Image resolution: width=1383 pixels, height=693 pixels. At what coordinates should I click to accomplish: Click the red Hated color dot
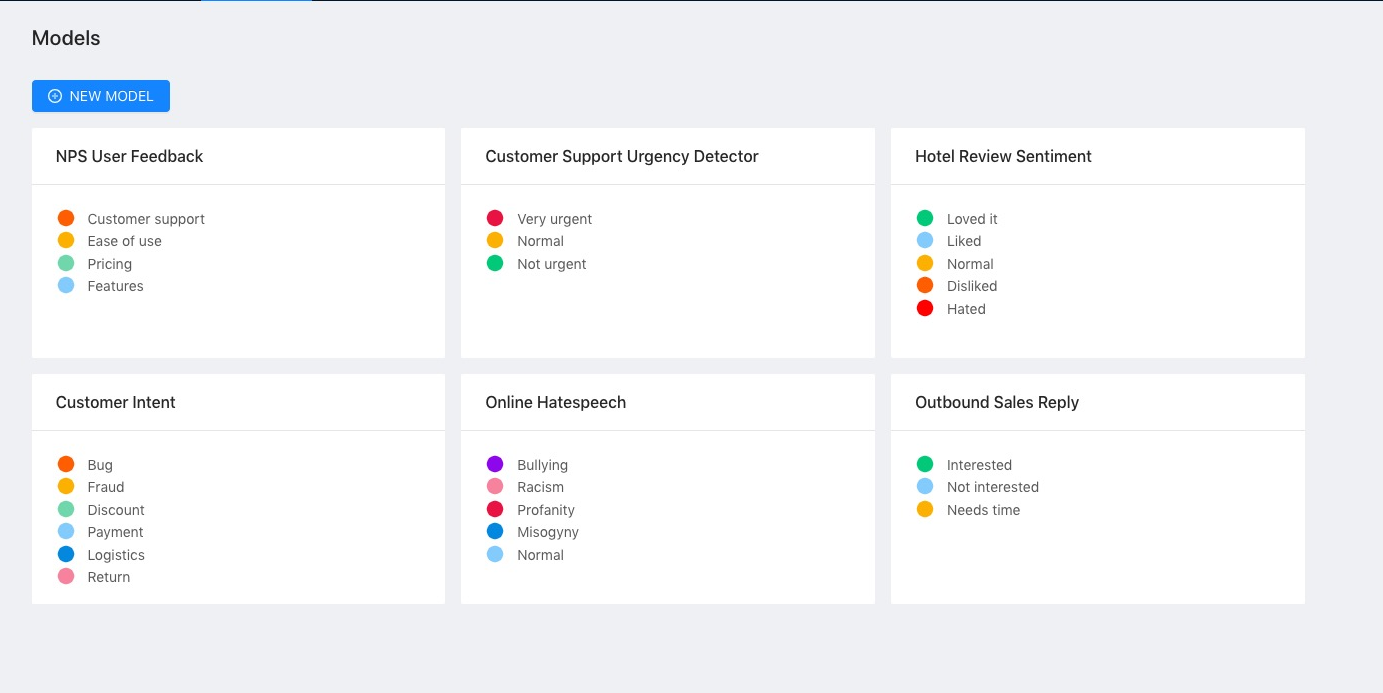point(925,308)
